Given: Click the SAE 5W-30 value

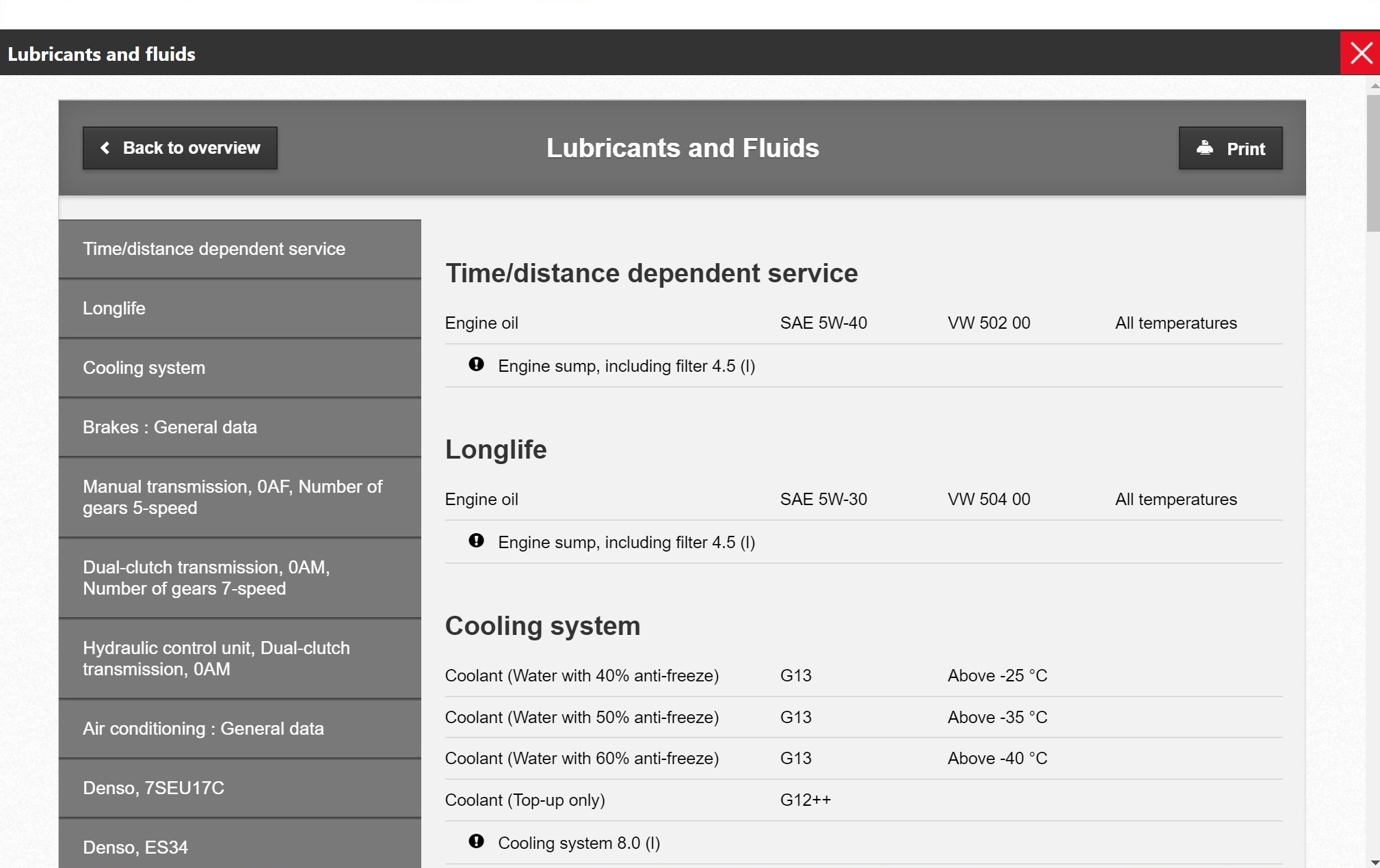Looking at the screenshot, I should pos(823,499).
